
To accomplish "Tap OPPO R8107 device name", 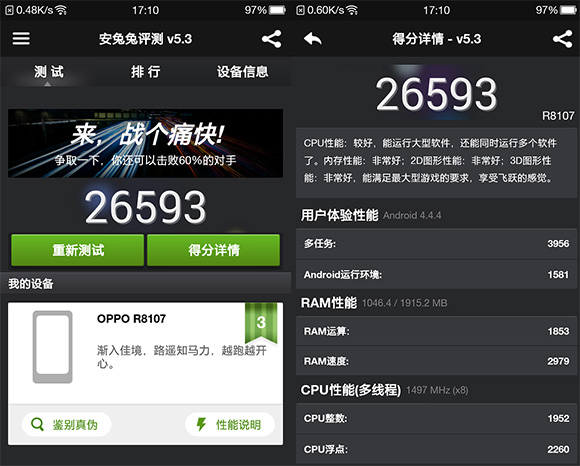I will point(131,319).
